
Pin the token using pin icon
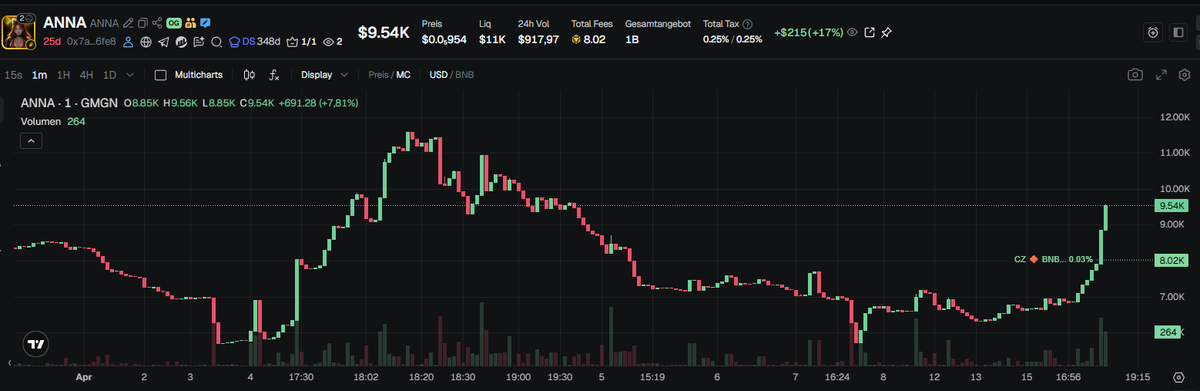coord(887,33)
